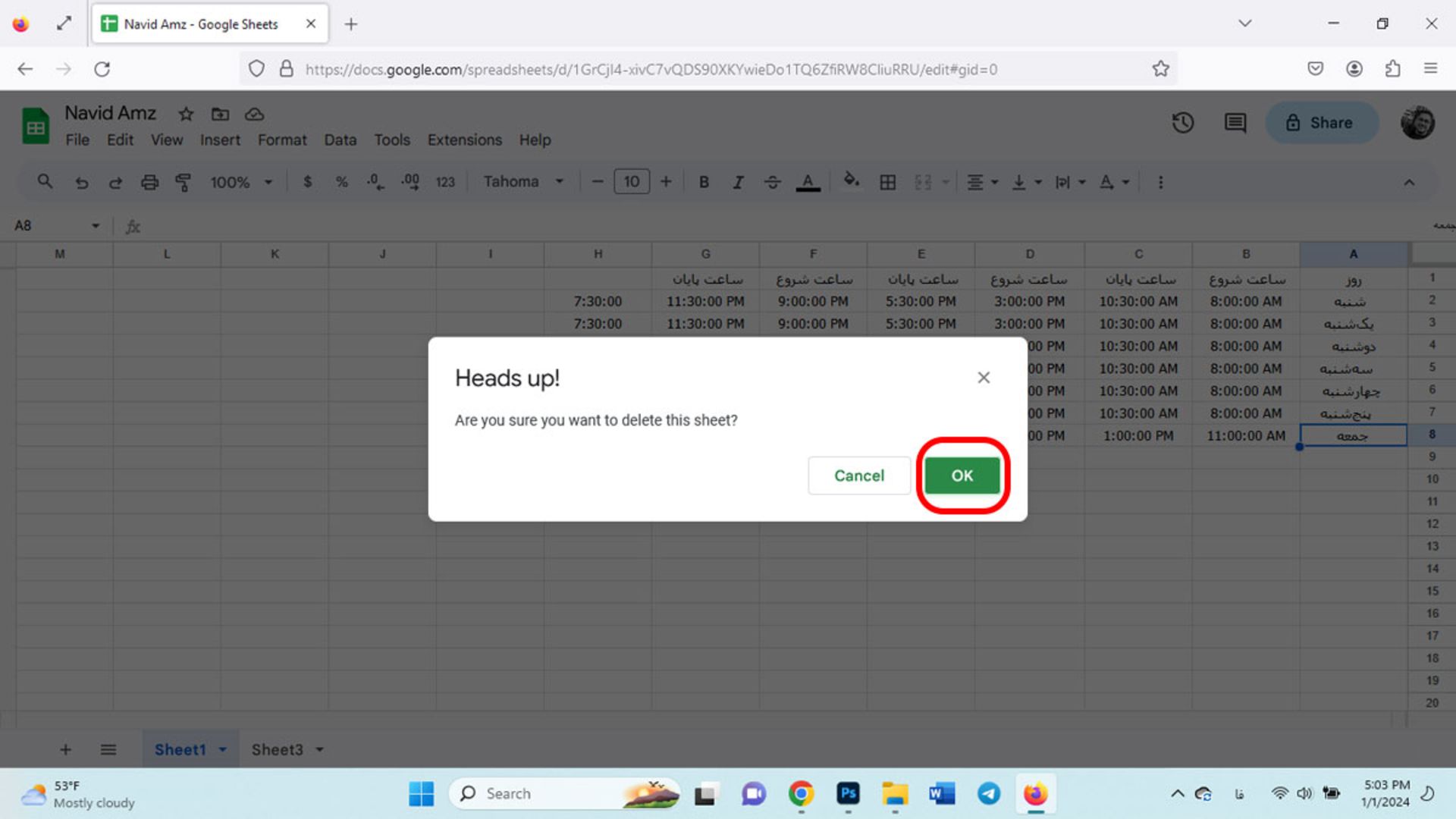Image resolution: width=1456 pixels, height=819 pixels.
Task: Click Cancel to dismiss the dialog
Action: click(859, 475)
